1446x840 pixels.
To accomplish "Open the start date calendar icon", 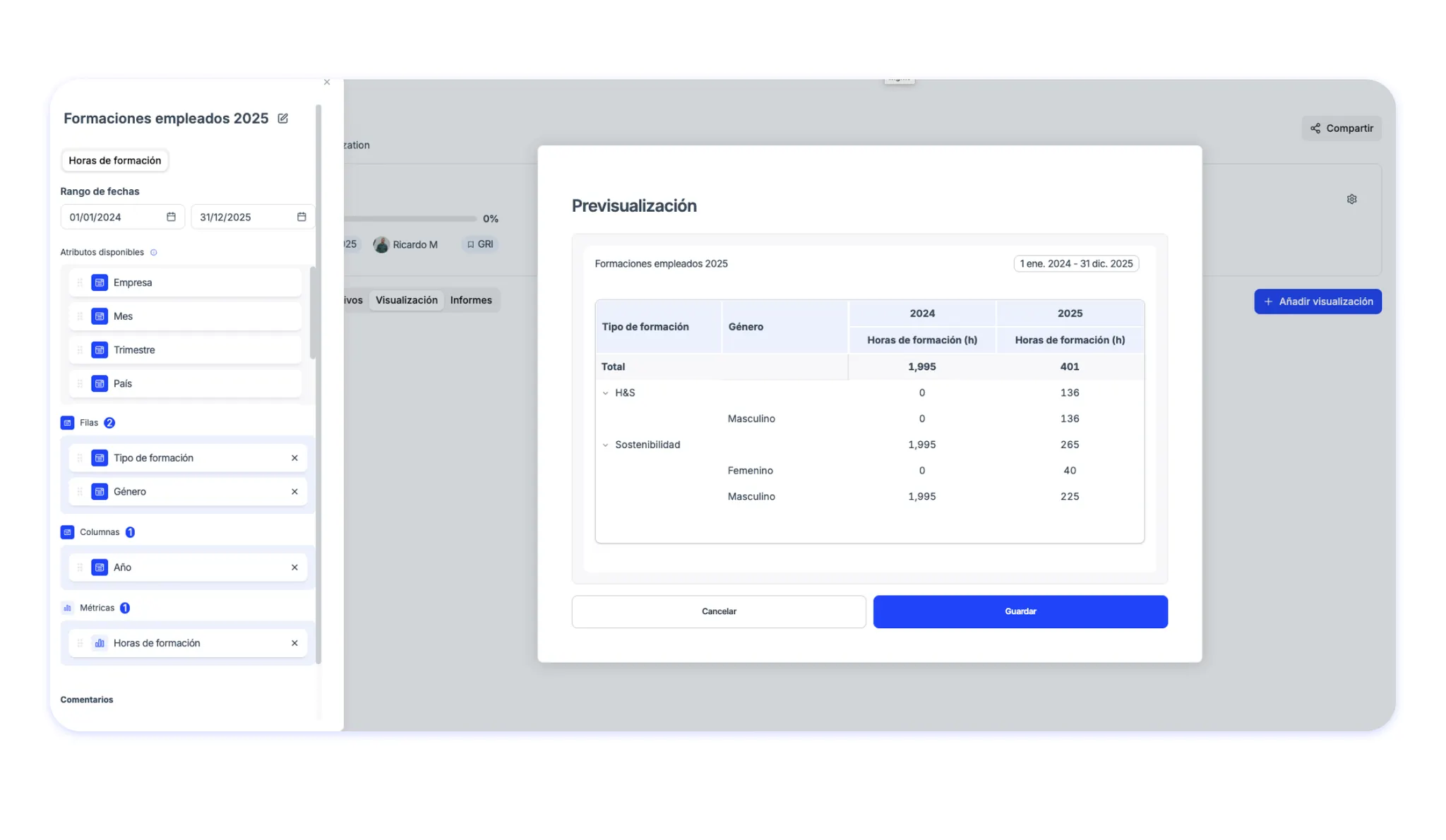I will 171,217.
